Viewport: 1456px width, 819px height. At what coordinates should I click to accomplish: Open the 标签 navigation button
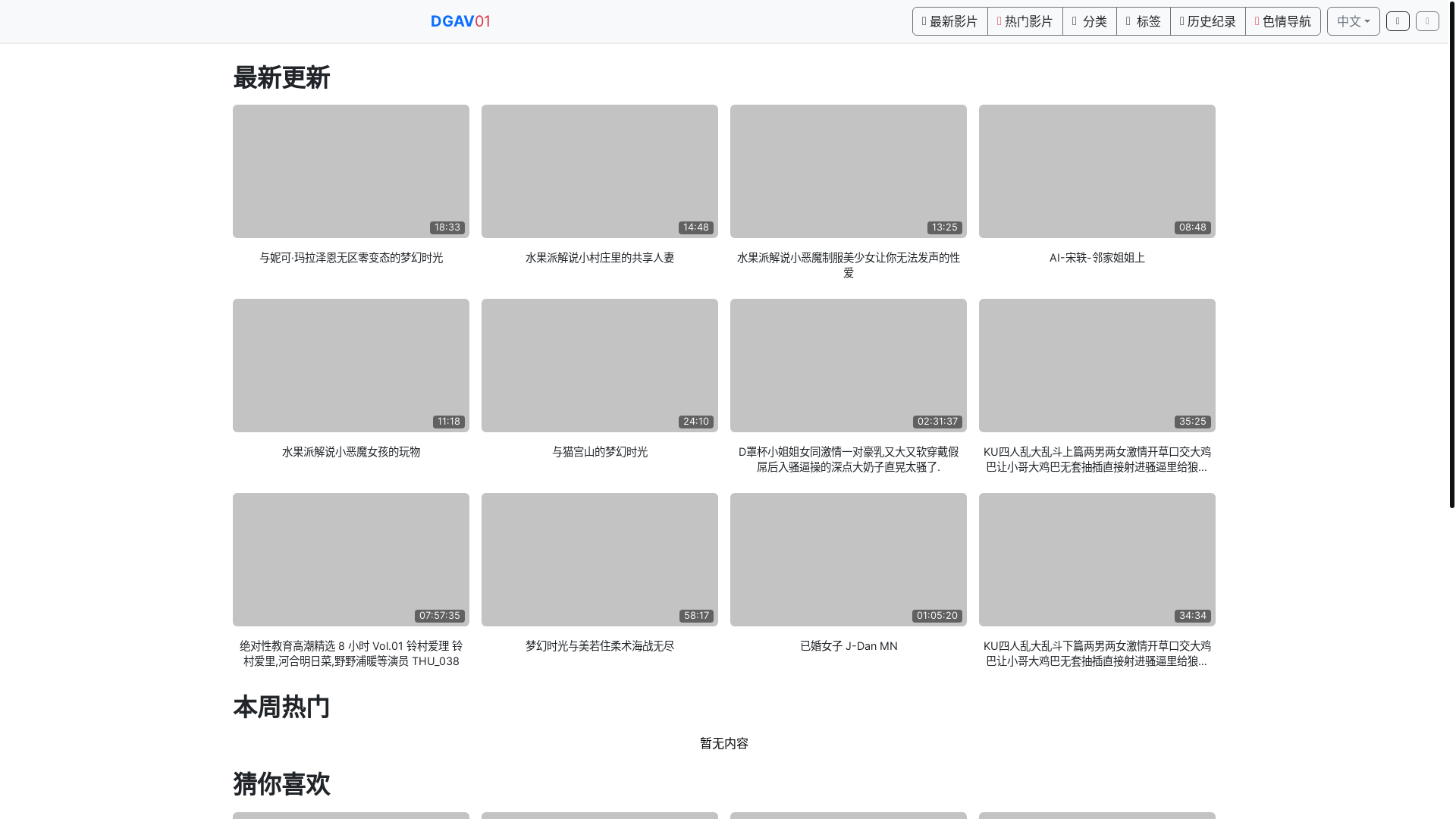point(1143,21)
